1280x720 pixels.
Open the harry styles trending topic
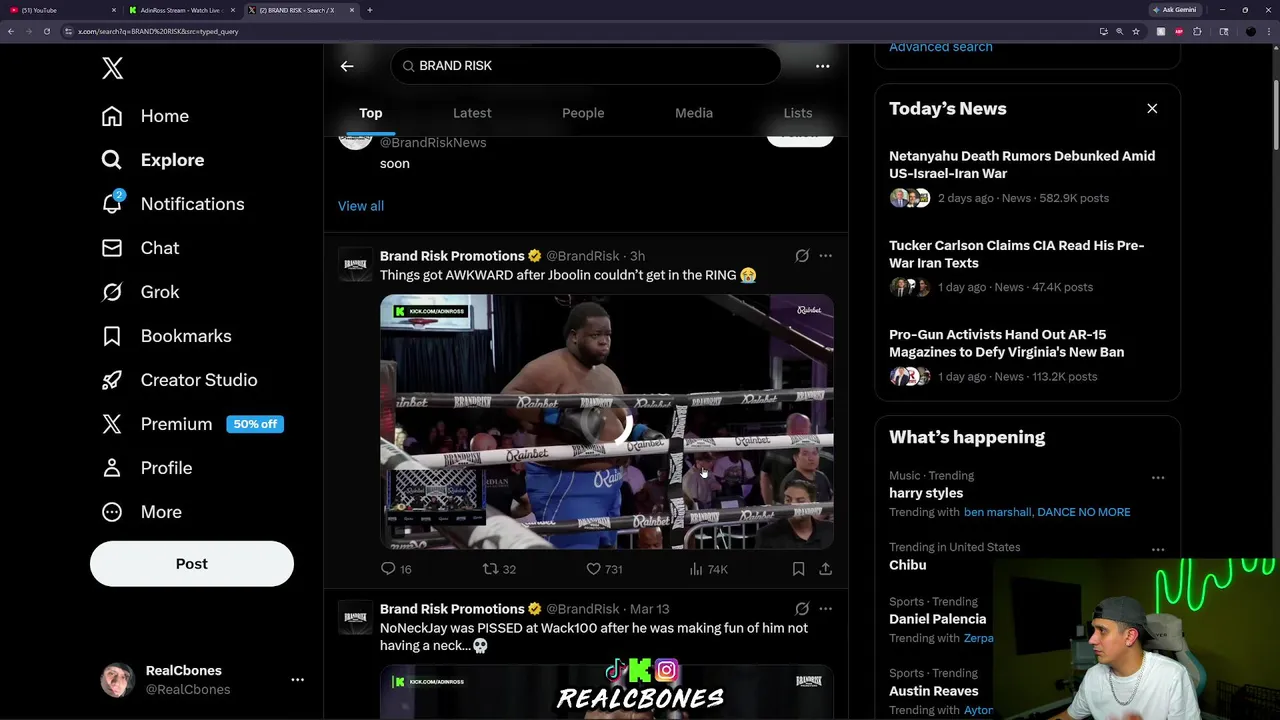926,493
